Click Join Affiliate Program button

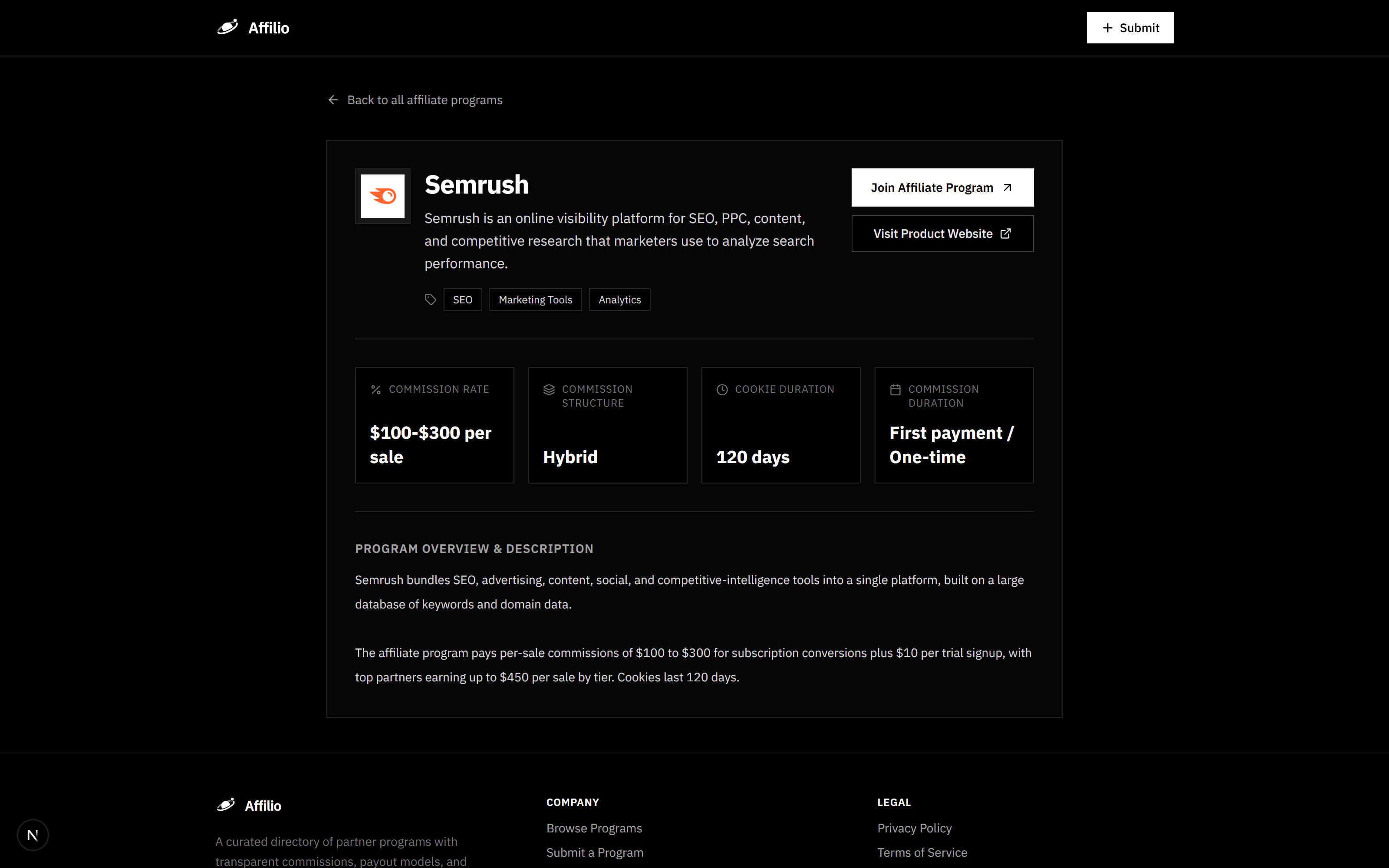(942, 187)
